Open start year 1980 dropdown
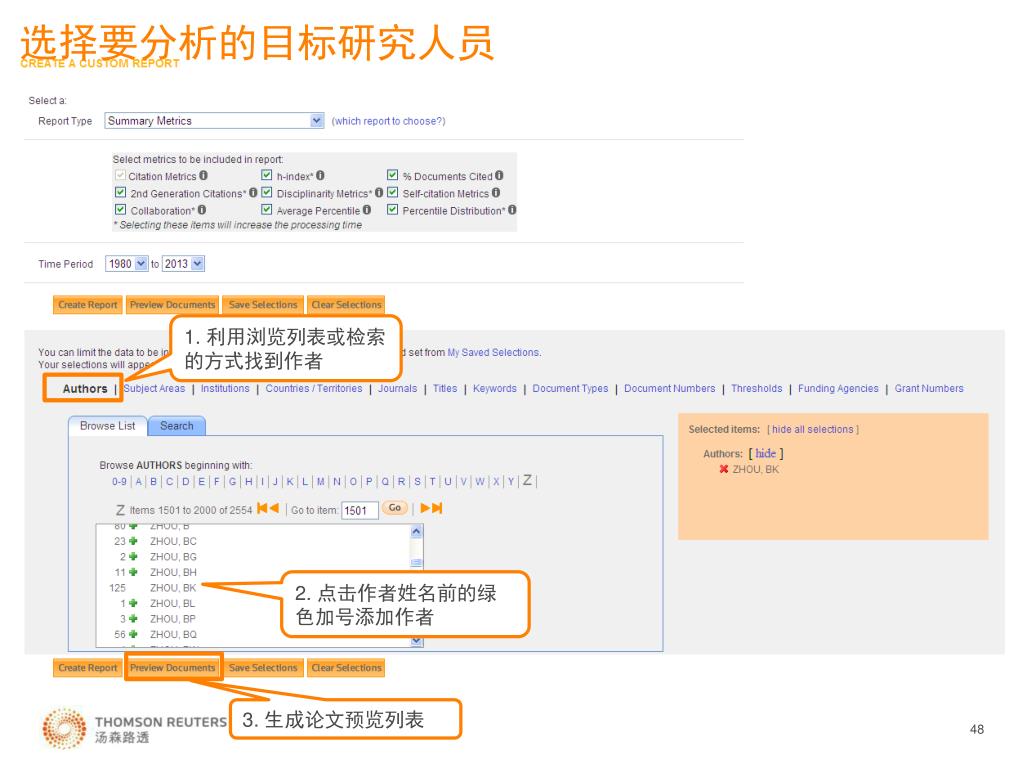The width and height of the screenshot is (1024, 768). click(x=127, y=263)
